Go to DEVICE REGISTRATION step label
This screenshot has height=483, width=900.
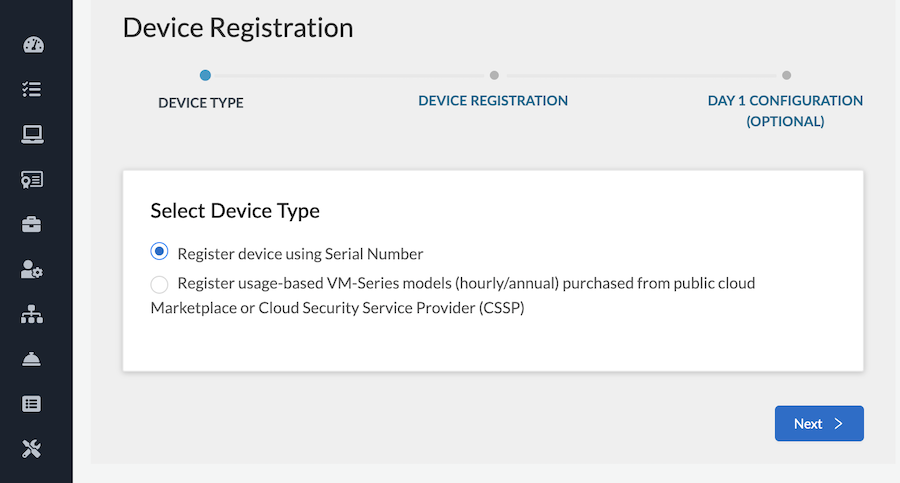(x=493, y=101)
